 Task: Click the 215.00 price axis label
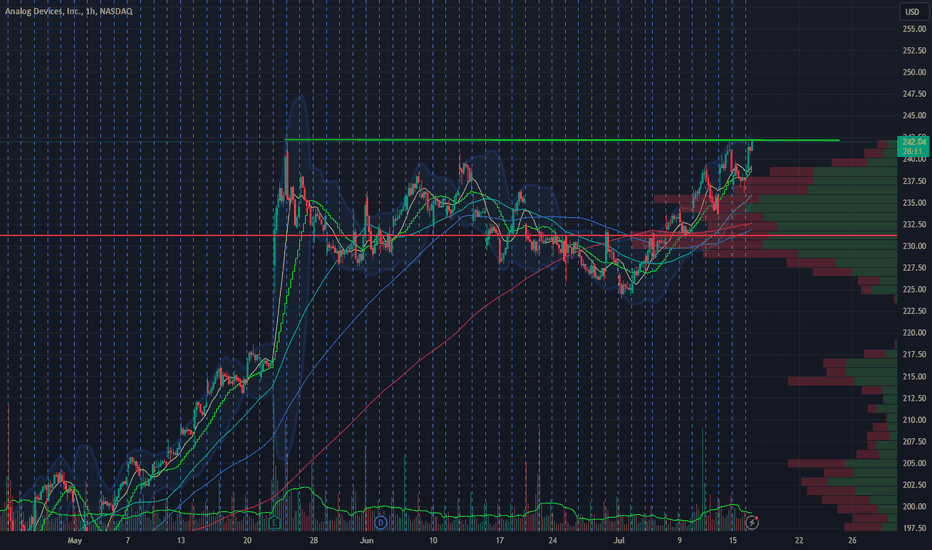click(914, 376)
